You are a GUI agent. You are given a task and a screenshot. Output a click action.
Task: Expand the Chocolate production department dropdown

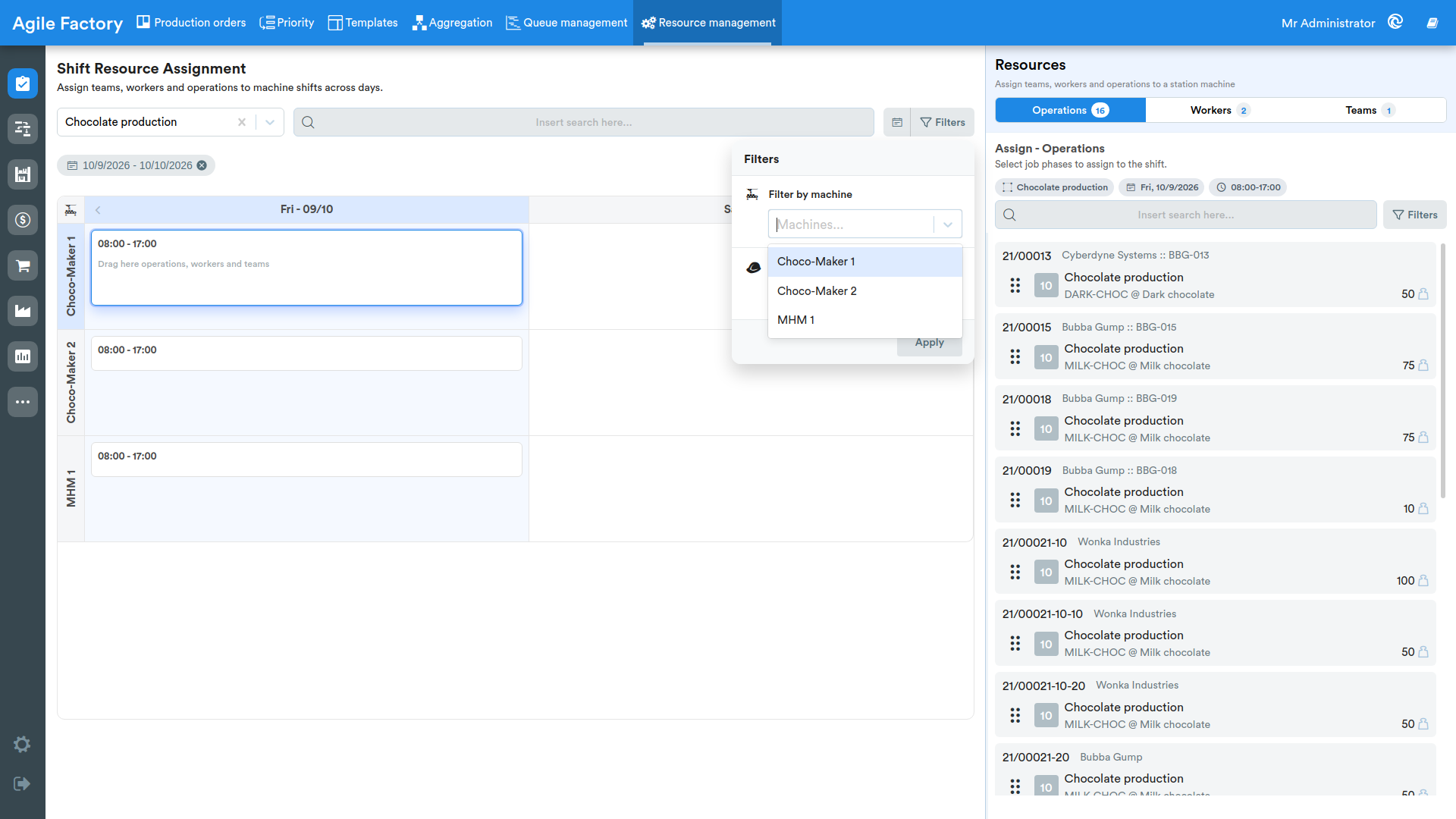click(x=270, y=122)
